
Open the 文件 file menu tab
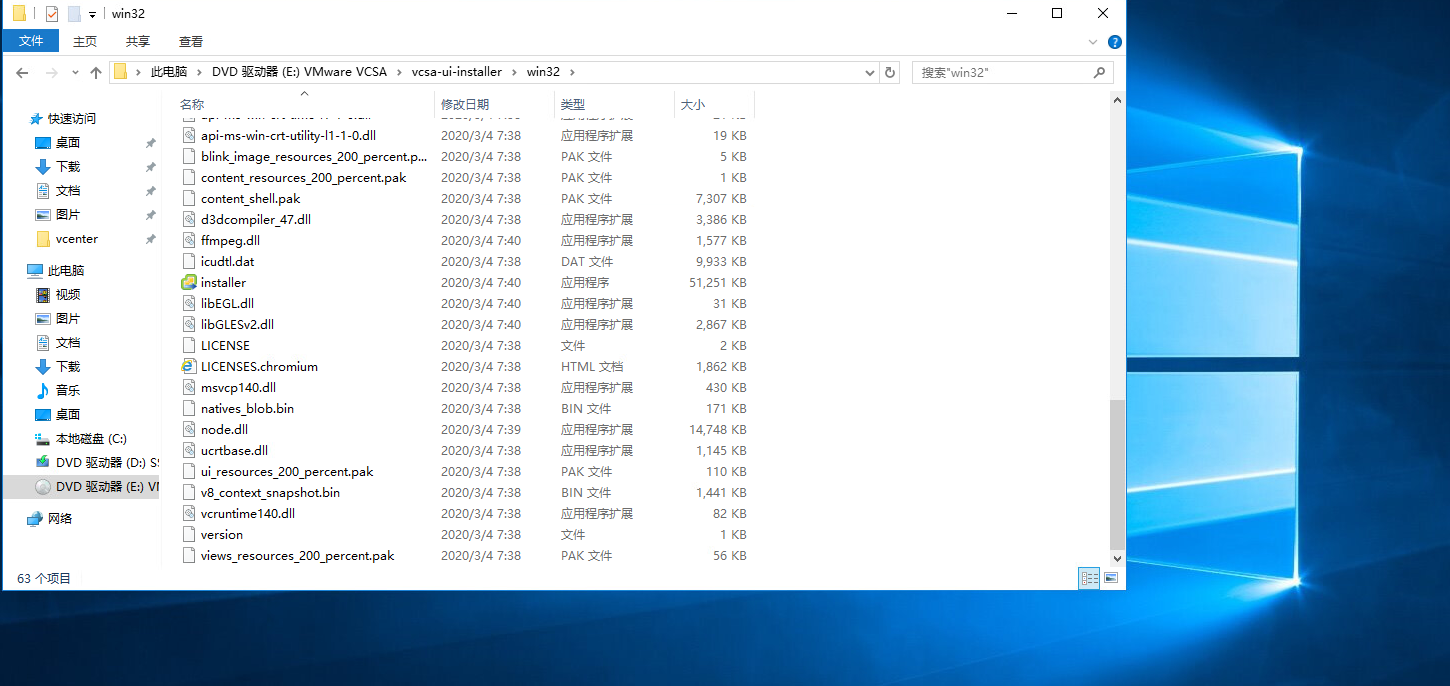click(31, 41)
